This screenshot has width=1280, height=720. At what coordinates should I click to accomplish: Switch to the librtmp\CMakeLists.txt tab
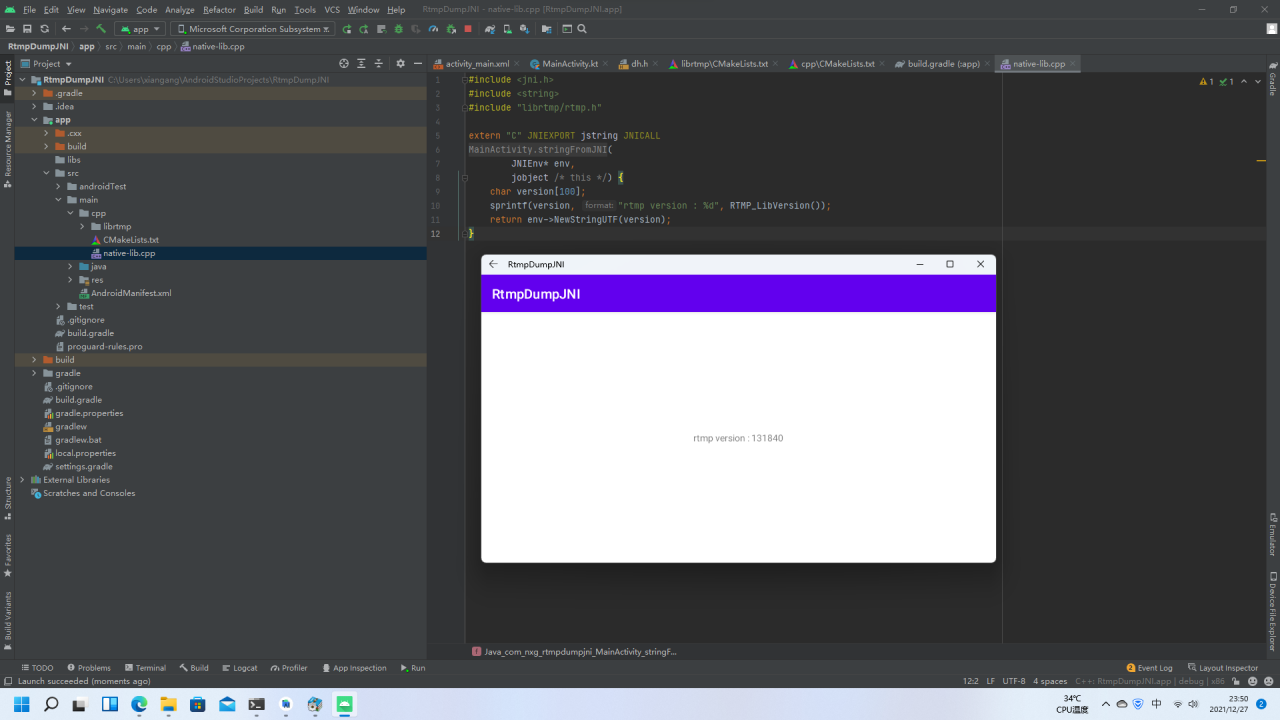tap(724, 63)
